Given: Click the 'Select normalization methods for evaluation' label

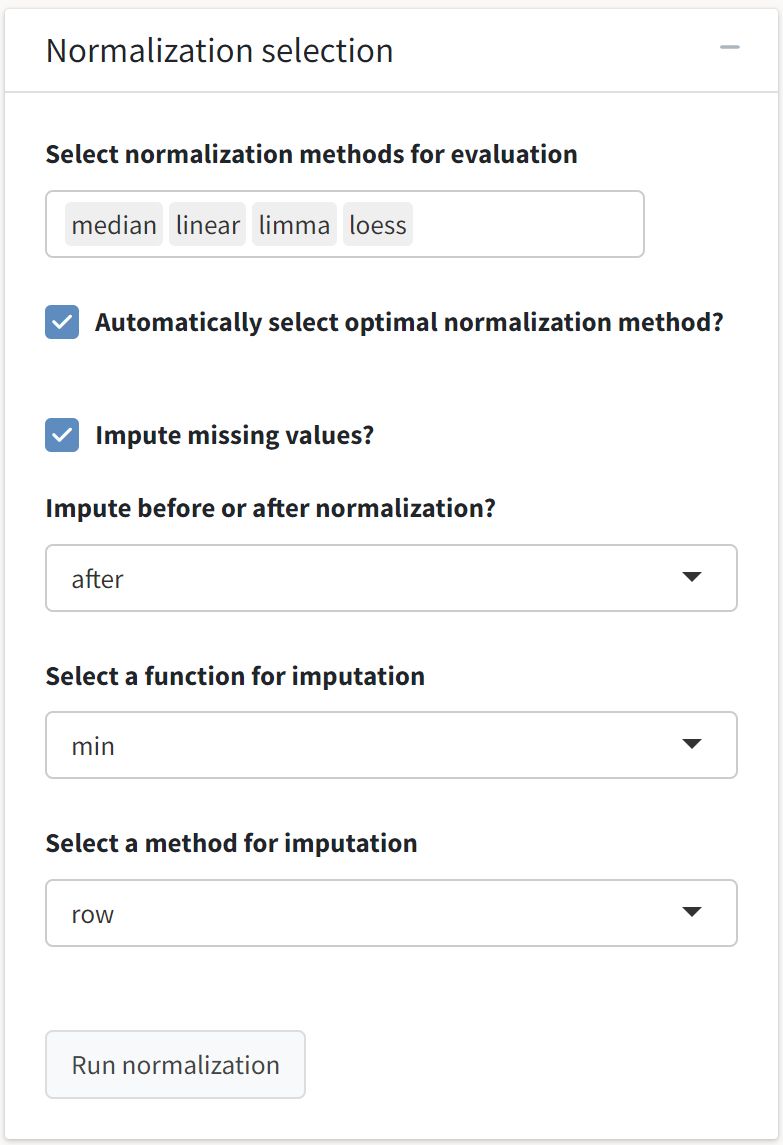Looking at the screenshot, I should pyautogui.click(x=311, y=155).
